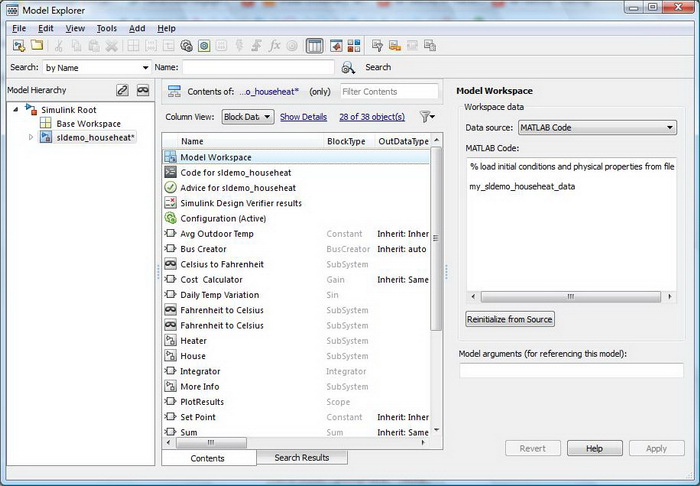The width and height of the screenshot is (700, 486).
Task: Click the Name search input field
Action: (x=258, y=68)
